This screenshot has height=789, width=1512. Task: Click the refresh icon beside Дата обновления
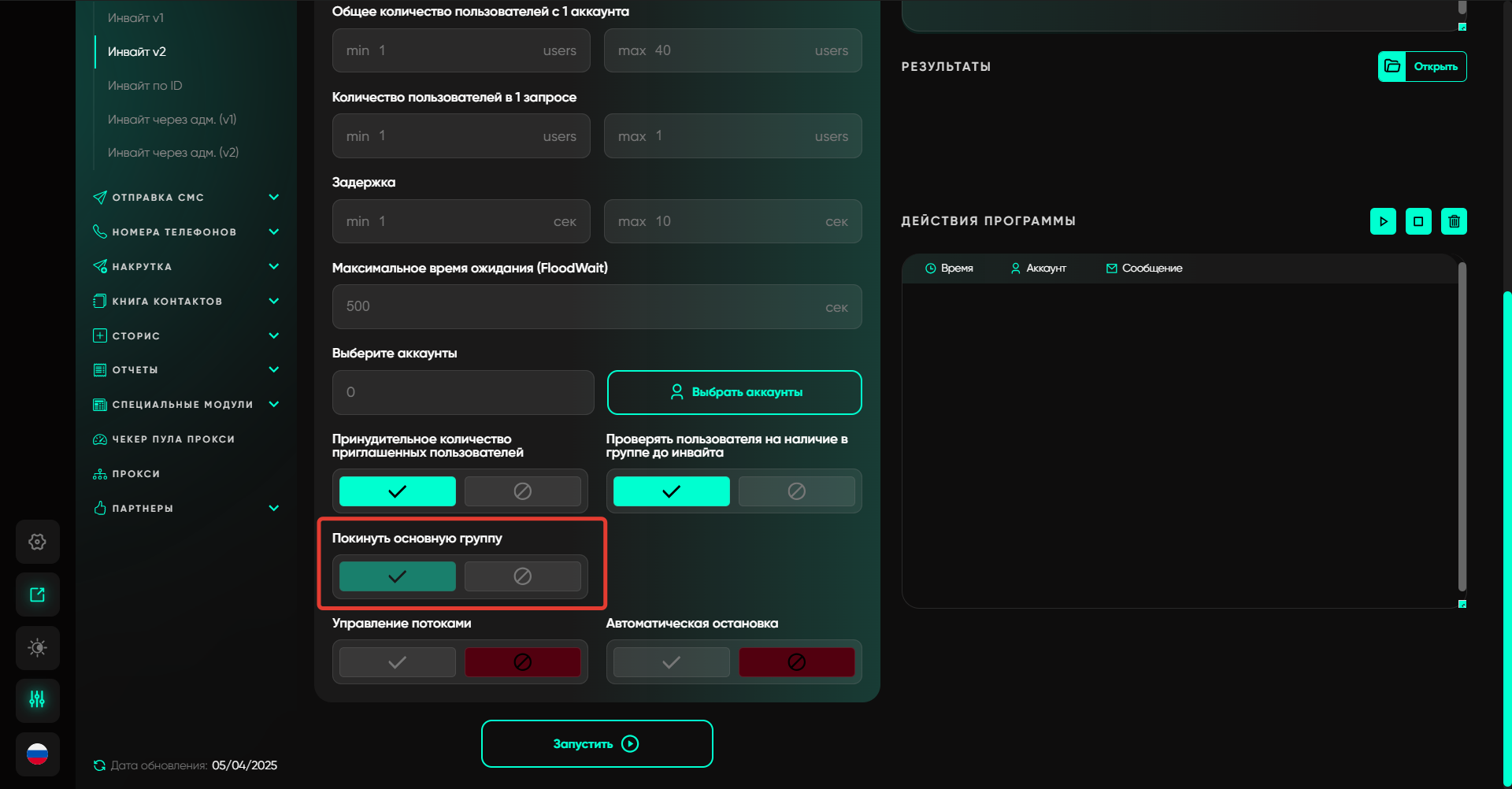coord(99,765)
